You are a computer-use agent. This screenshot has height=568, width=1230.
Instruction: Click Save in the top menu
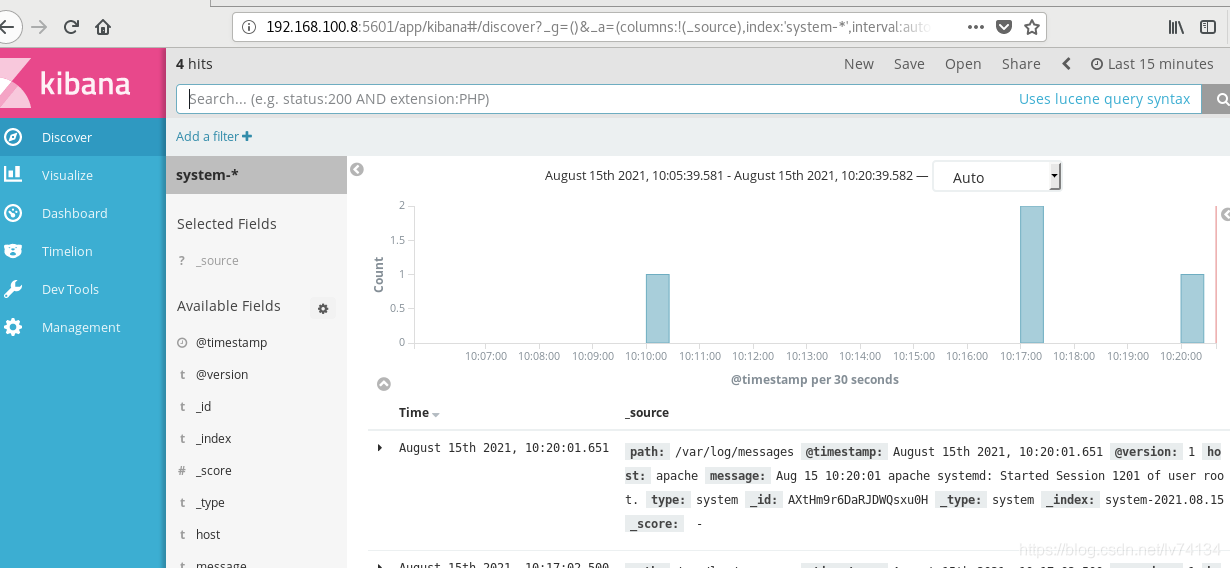pyautogui.click(x=909, y=64)
